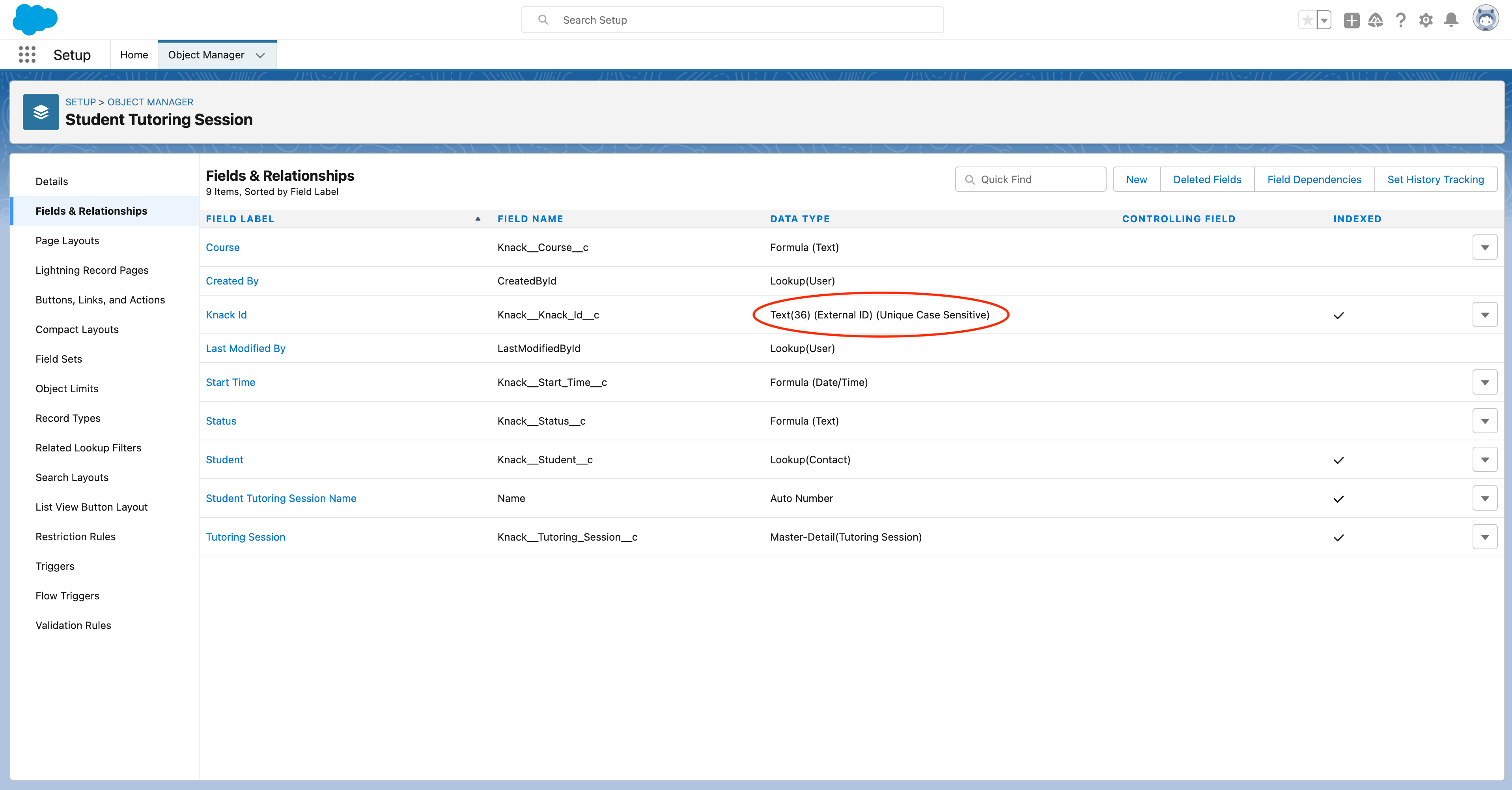The height and width of the screenshot is (790, 1512).
Task: Open Salesforce Help question mark icon
Action: (x=1400, y=19)
